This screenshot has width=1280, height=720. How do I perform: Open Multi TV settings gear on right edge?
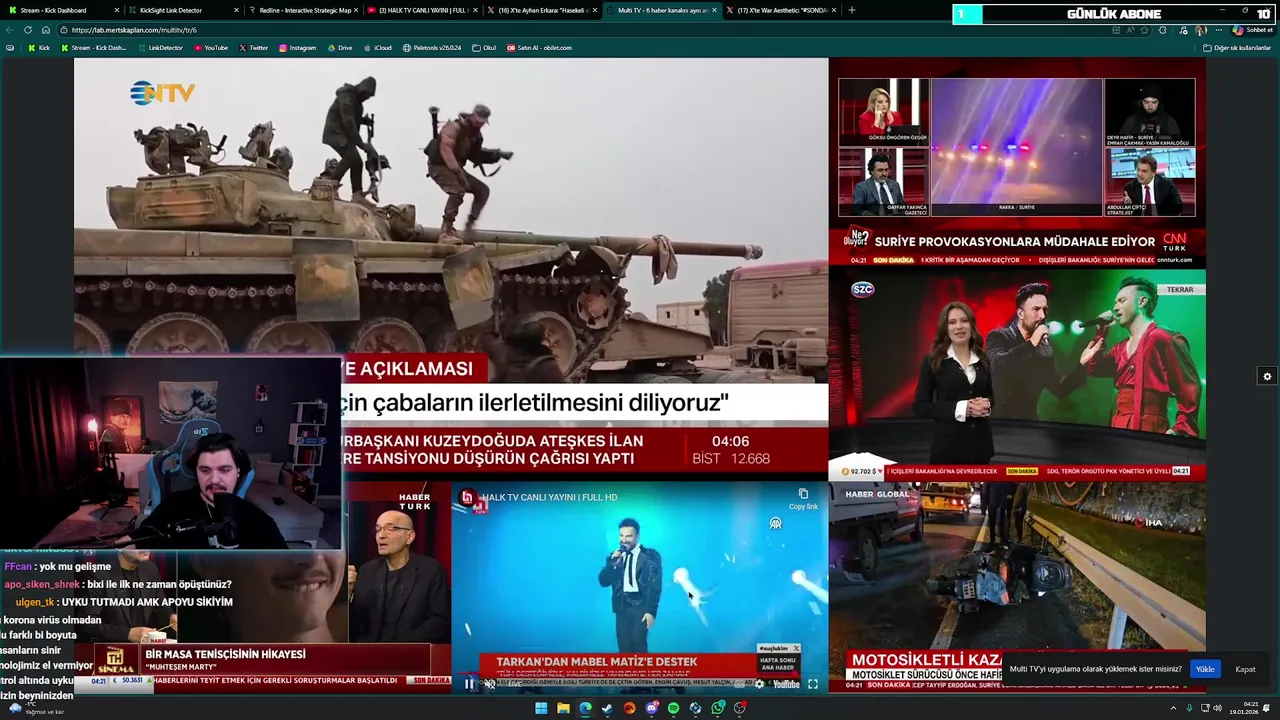click(x=1267, y=376)
